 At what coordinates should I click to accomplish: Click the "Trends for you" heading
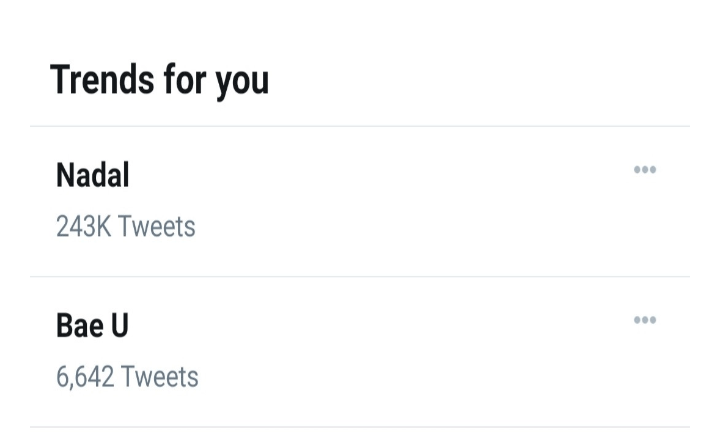tap(159, 79)
